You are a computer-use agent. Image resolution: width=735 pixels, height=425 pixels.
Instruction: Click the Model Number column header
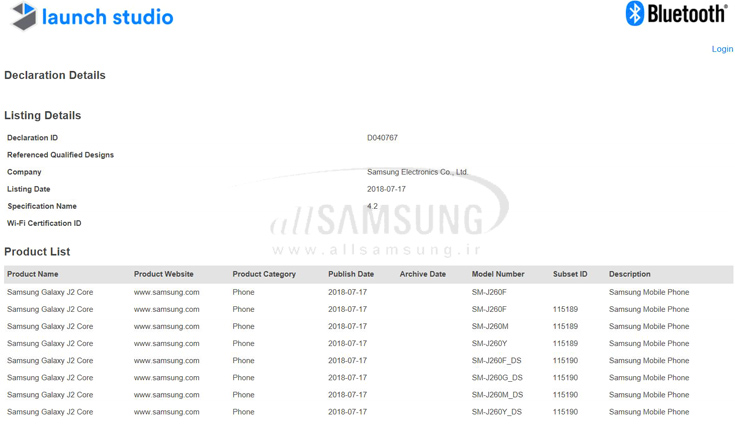pyautogui.click(x=498, y=274)
